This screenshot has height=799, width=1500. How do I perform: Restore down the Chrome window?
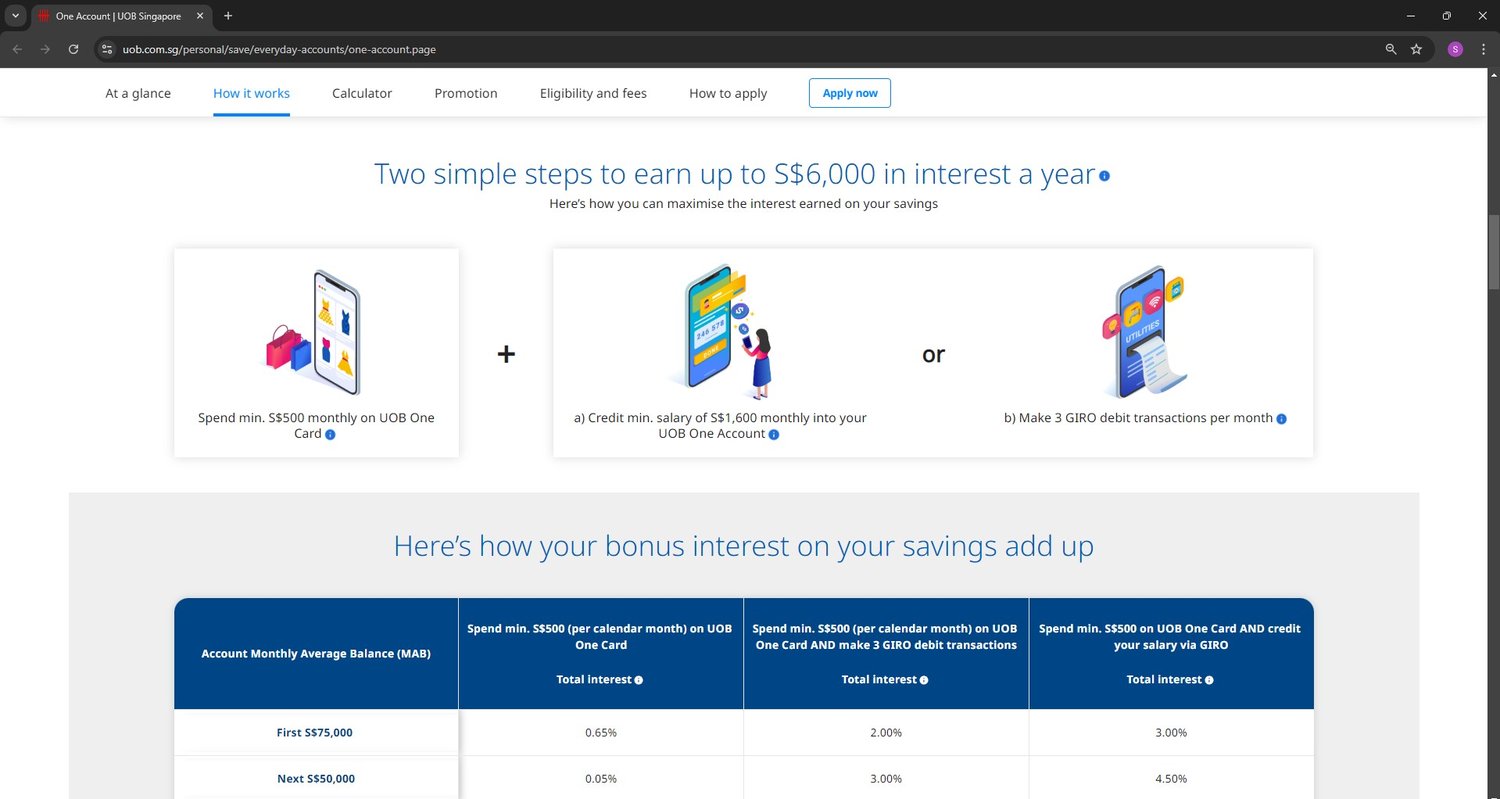[x=1446, y=16]
